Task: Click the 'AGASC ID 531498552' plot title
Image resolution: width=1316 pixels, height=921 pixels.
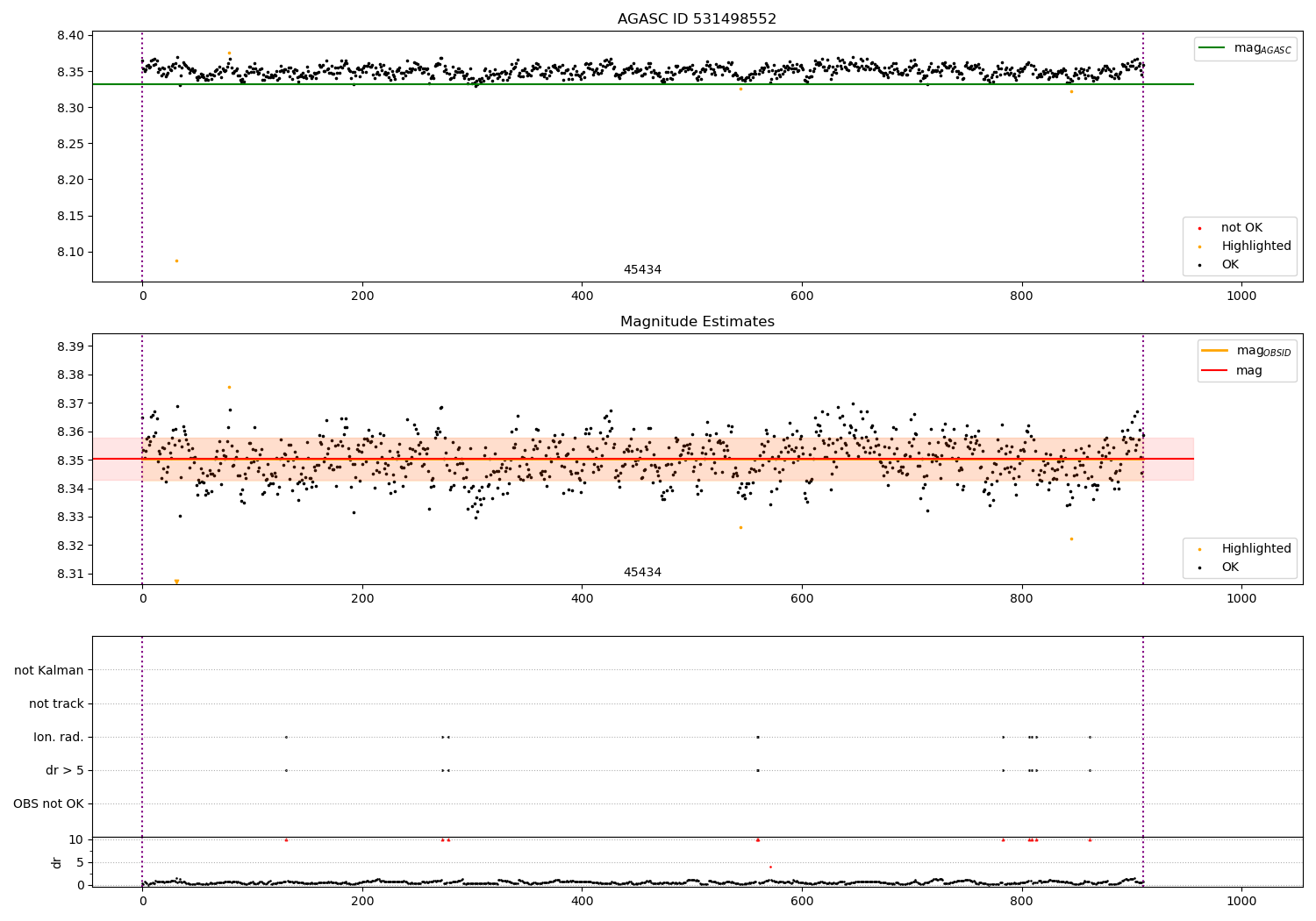Action: (x=697, y=19)
